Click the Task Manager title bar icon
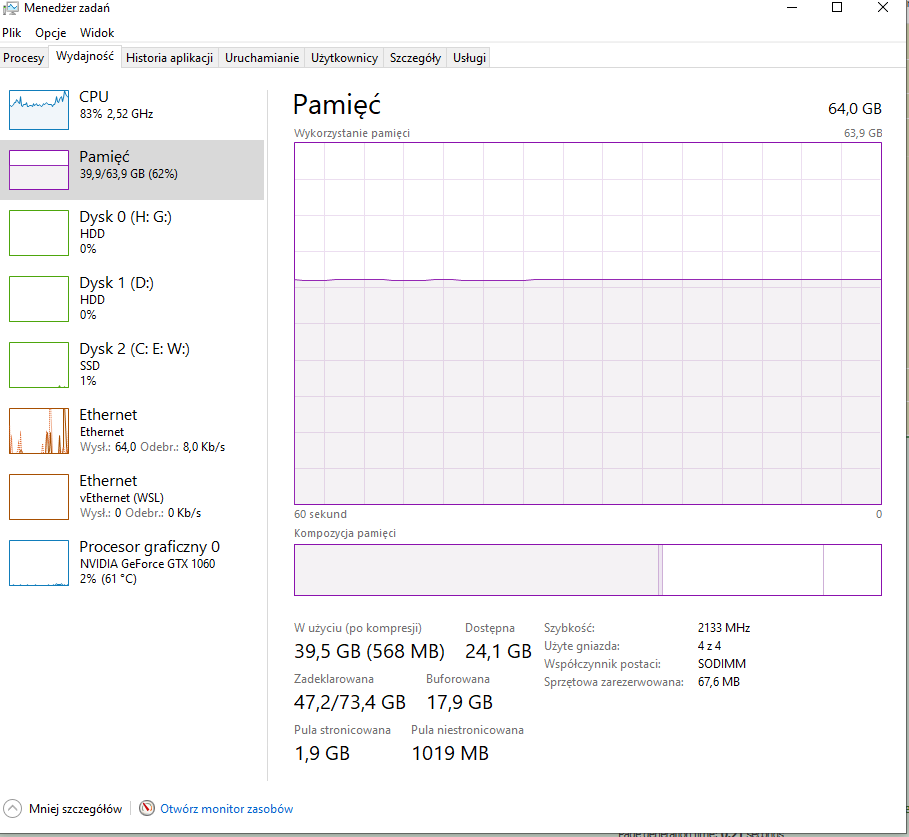 [10, 8]
